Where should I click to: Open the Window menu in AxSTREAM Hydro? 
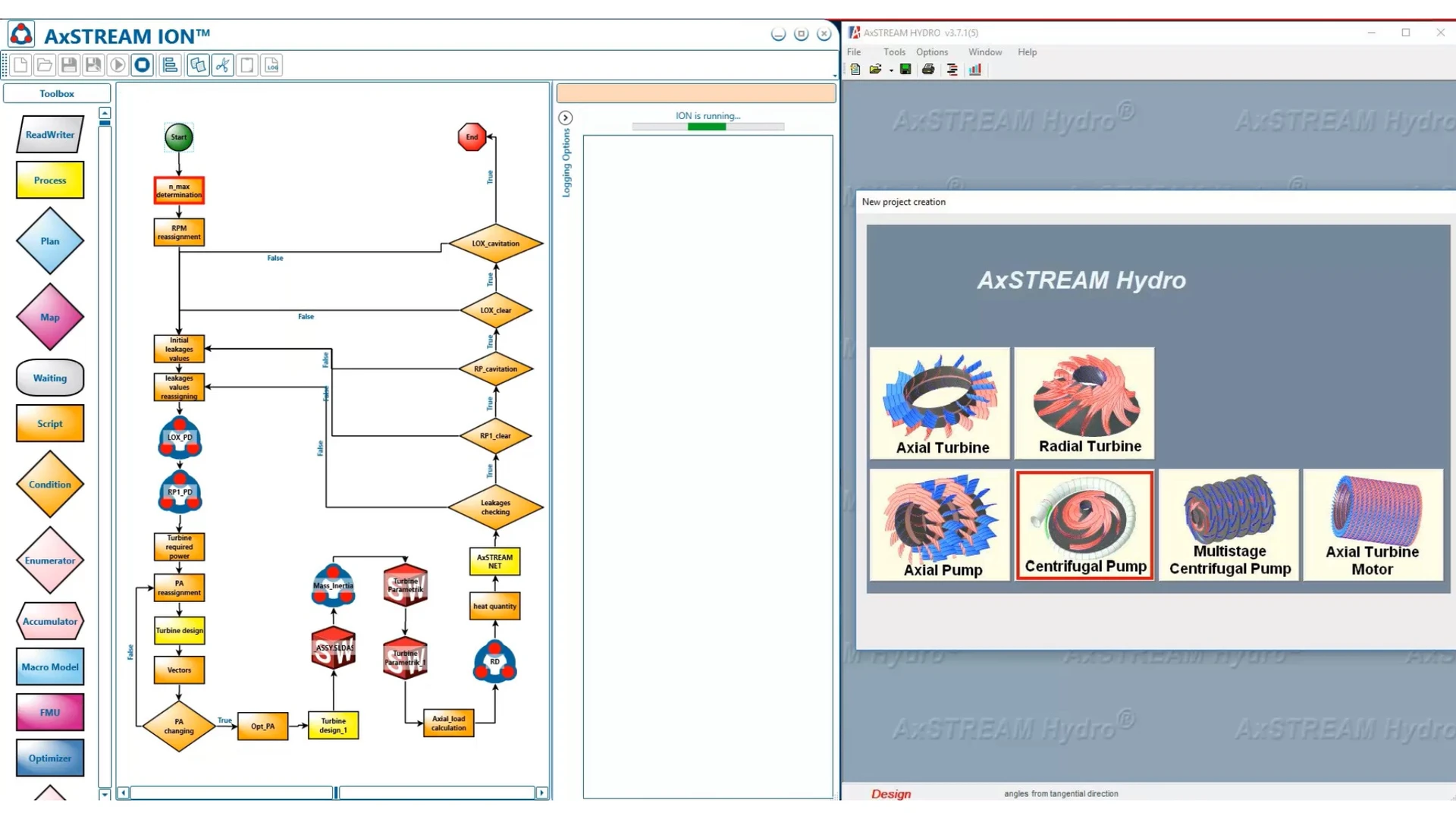985,52
